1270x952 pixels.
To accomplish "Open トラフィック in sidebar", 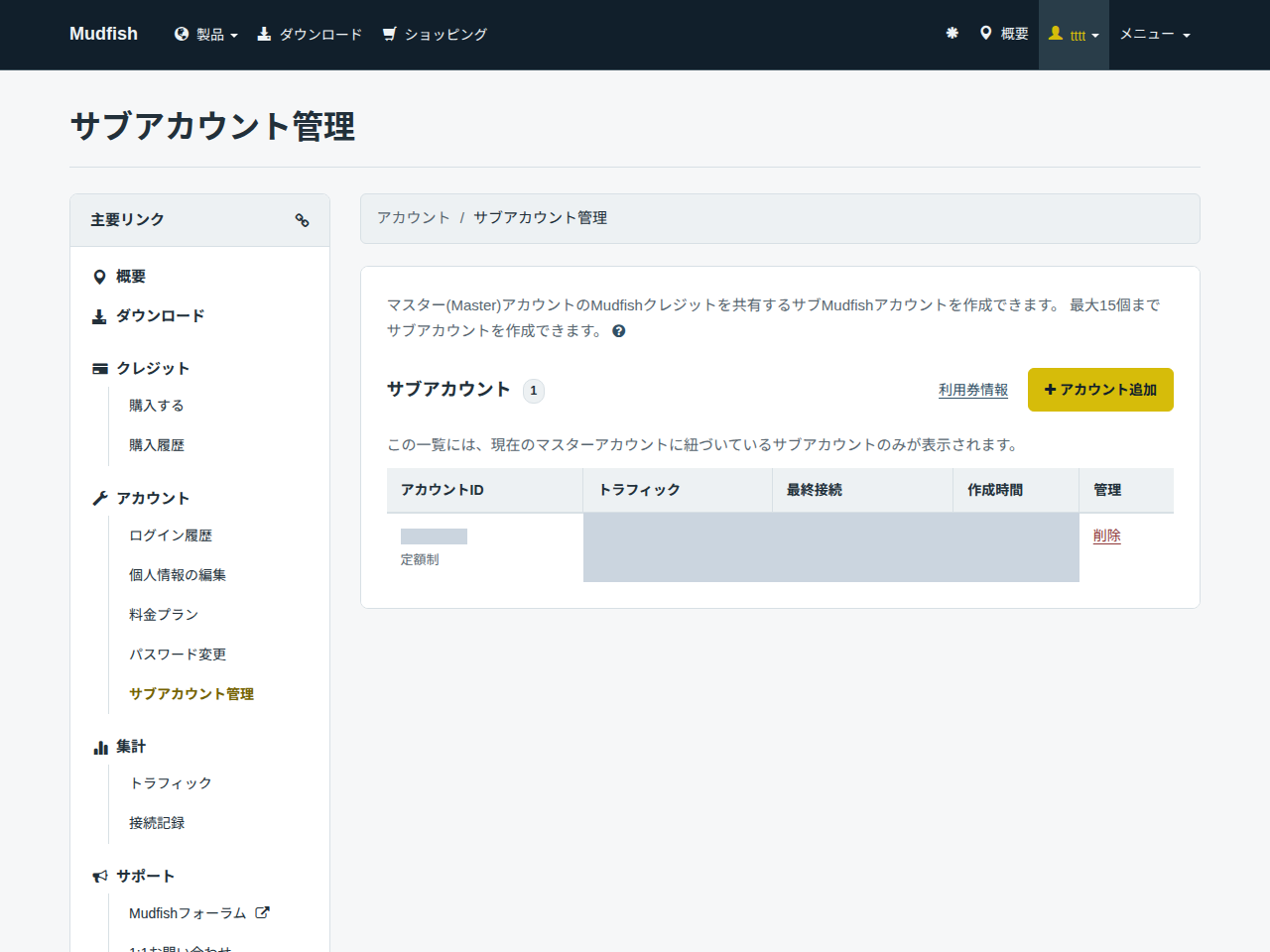I will 171,783.
